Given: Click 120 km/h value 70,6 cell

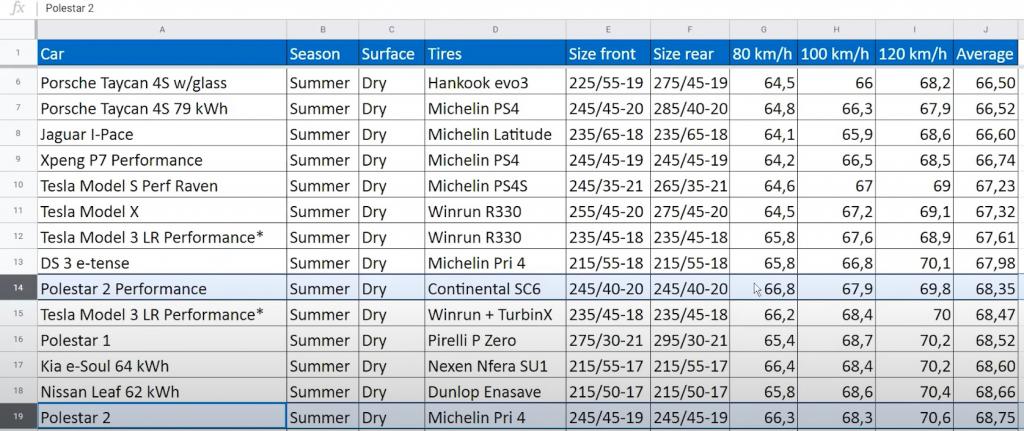Looking at the screenshot, I should tap(914, 417).
